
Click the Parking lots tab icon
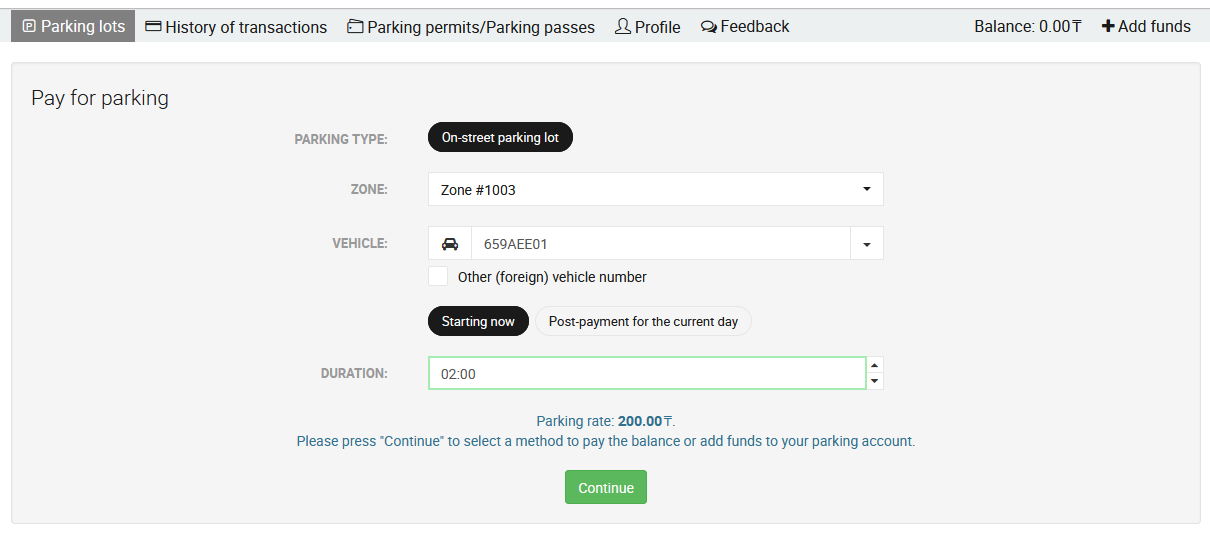point(29,27)
